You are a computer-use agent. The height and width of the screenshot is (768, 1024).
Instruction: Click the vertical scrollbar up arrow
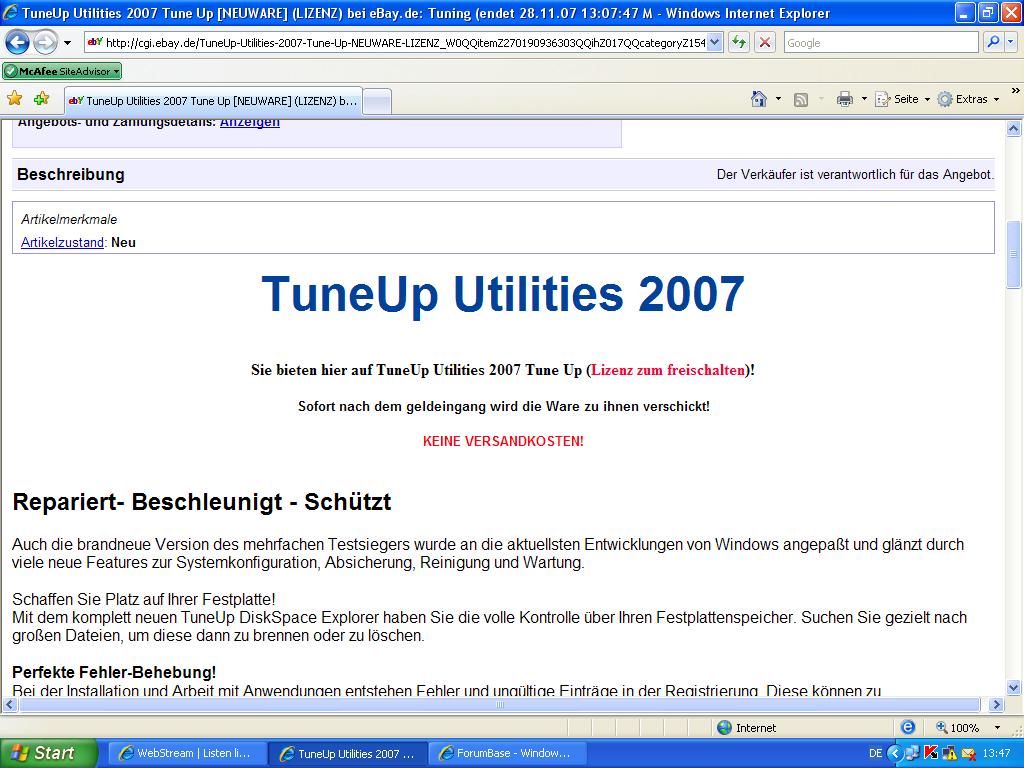(x=1014, y=129)
